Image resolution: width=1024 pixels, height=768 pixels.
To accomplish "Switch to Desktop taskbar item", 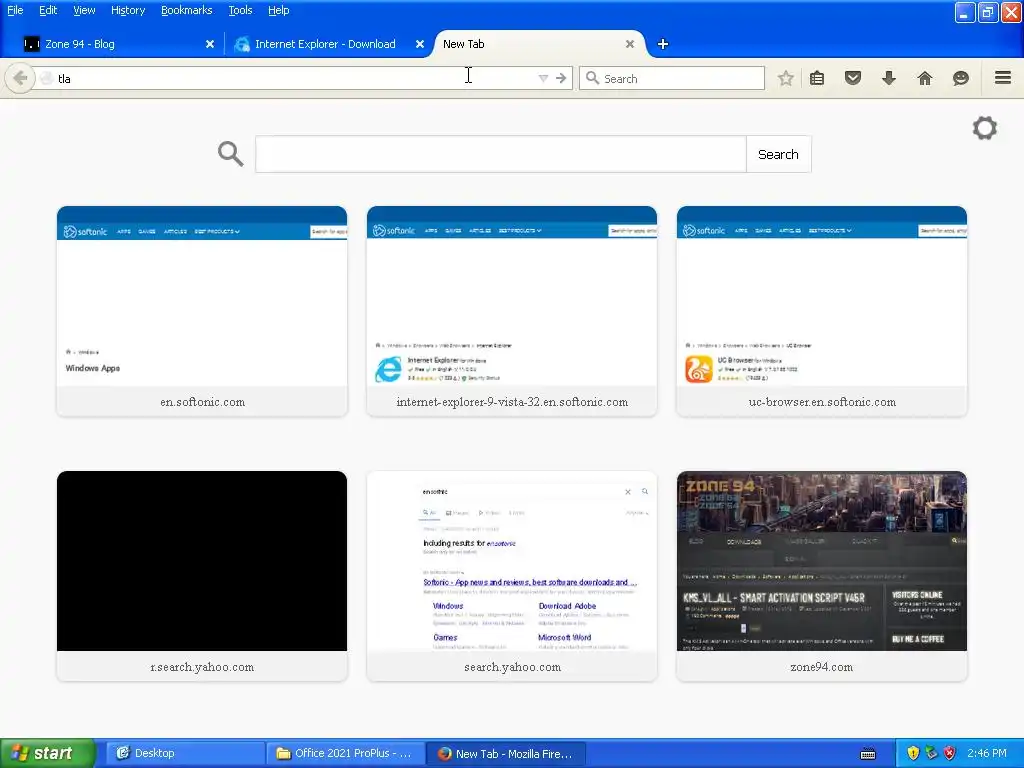I will [185, 753].
